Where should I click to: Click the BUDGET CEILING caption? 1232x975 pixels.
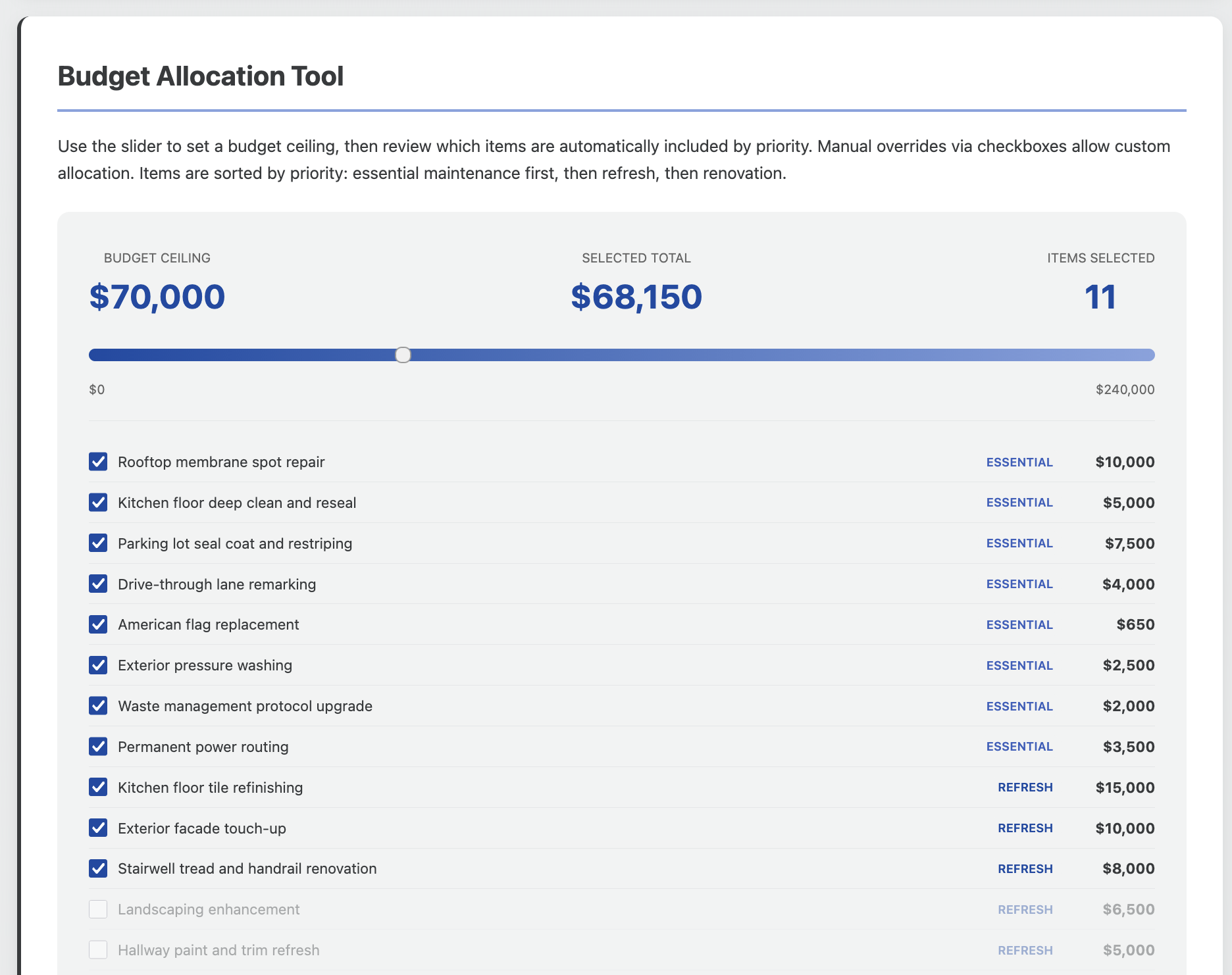click(157, 258)
